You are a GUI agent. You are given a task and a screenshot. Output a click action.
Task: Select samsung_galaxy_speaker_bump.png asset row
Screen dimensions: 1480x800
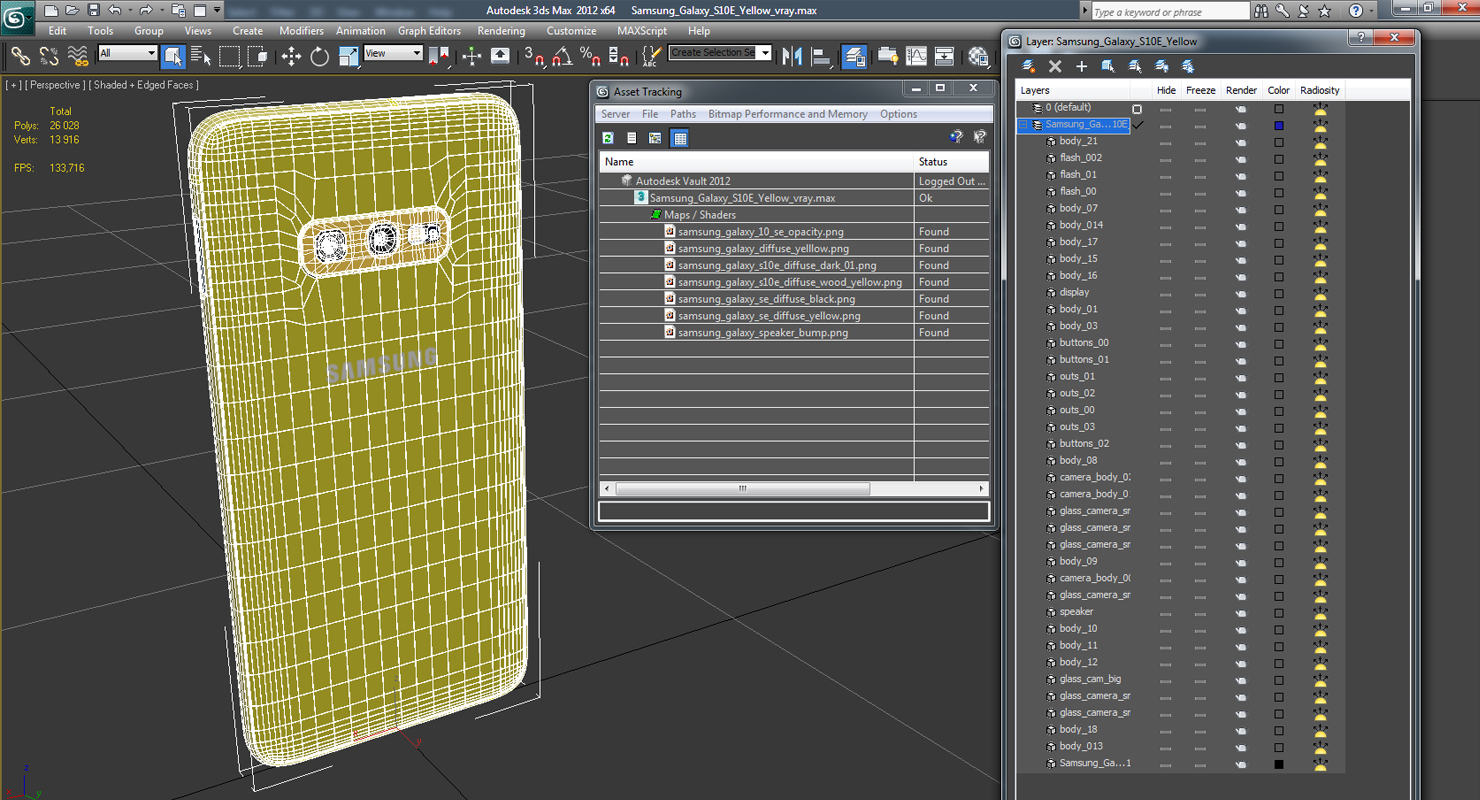762,333
